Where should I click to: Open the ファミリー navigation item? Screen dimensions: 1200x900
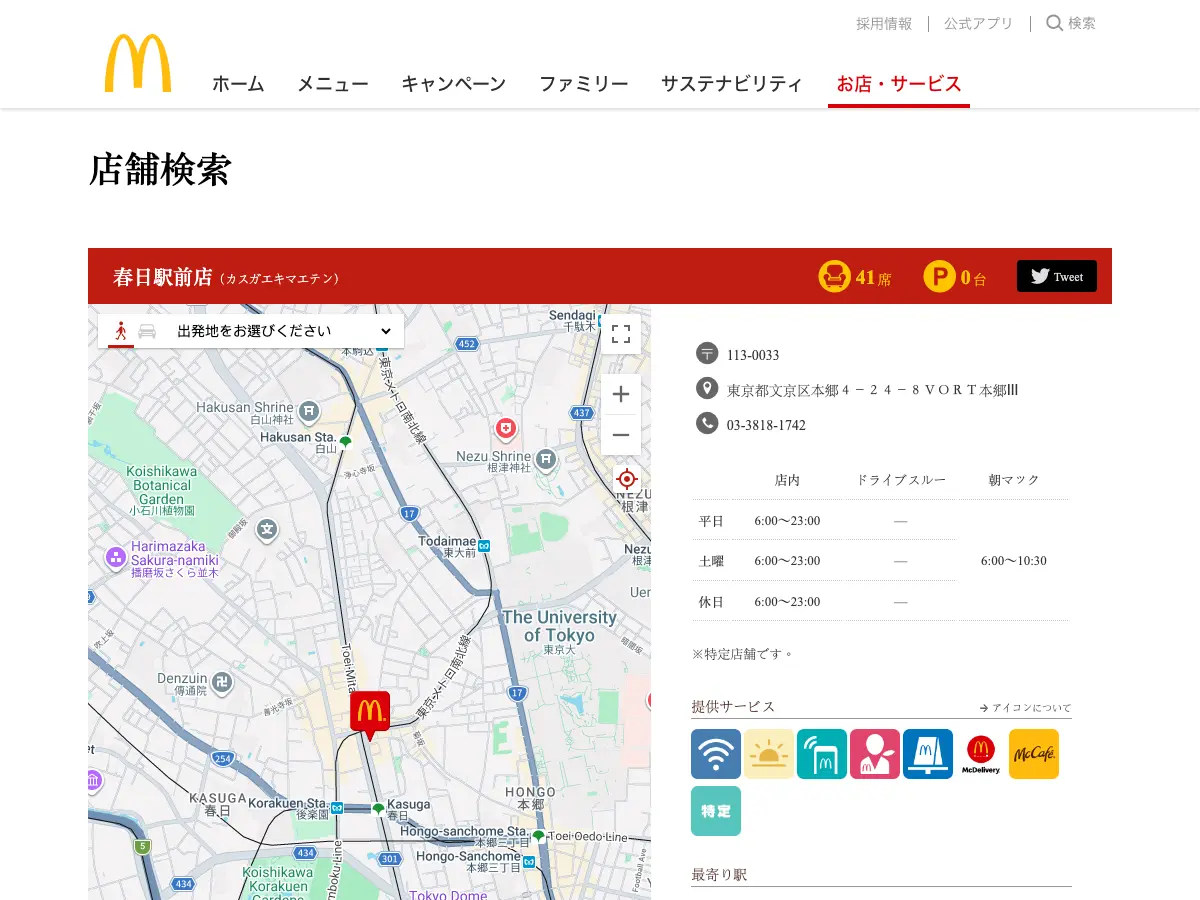coord(584,84)
